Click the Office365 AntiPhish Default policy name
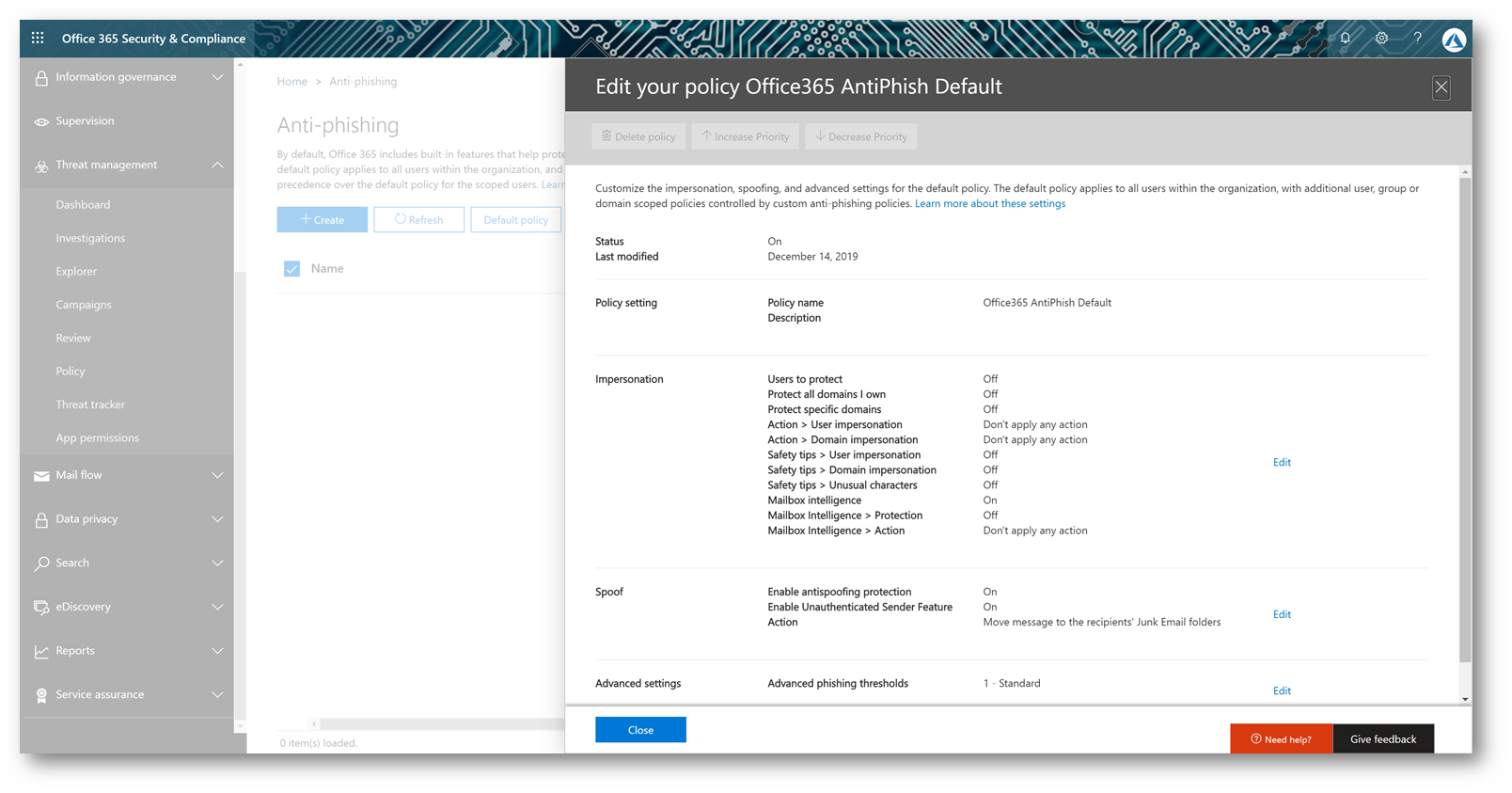The width and height of the screenshot is (1512, 793). click(1047, 303)
